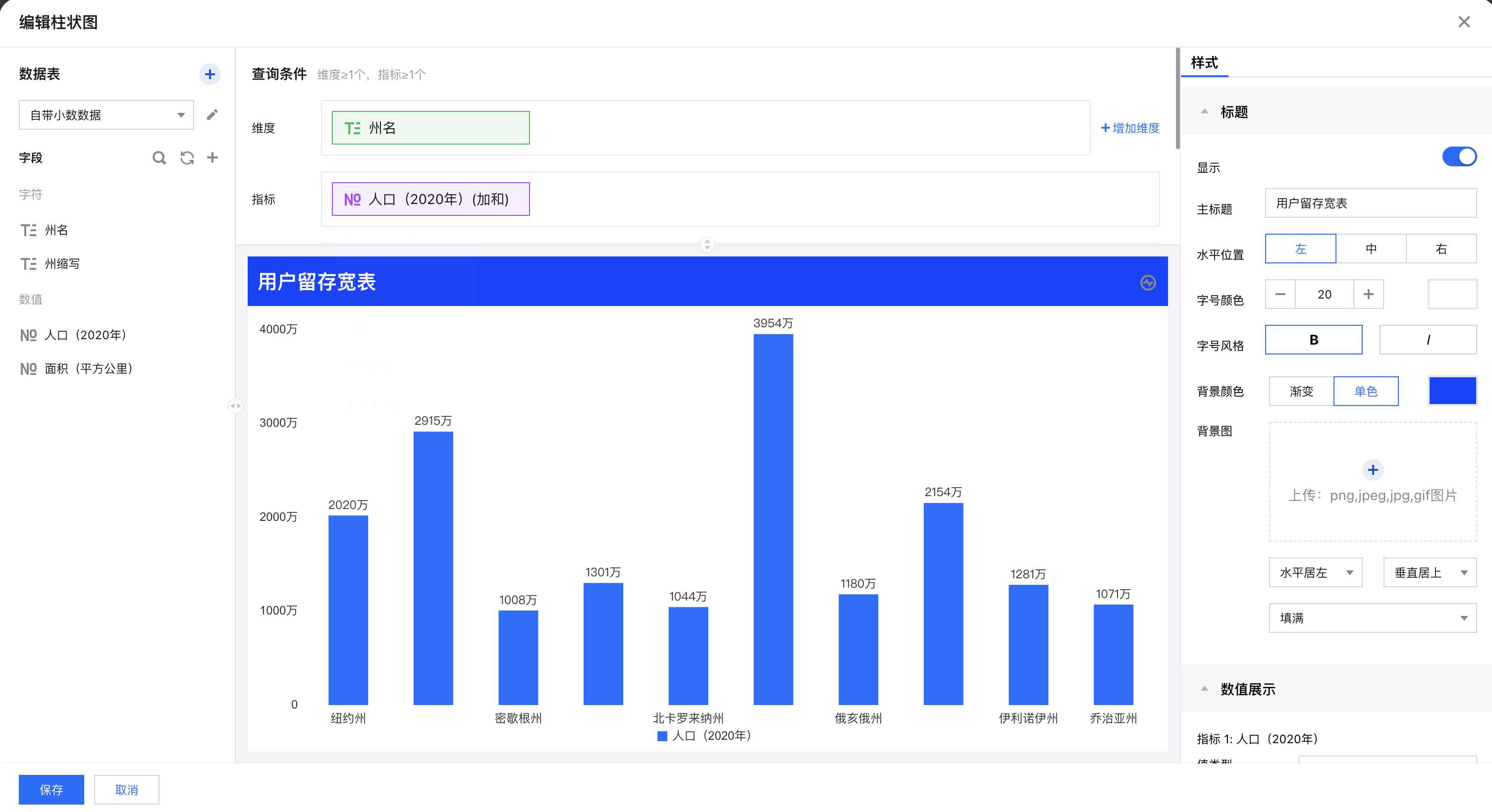Open the blue background color swatch
The height and width of the screenshot is (812, 1492).
click(x=1452, y=391)
